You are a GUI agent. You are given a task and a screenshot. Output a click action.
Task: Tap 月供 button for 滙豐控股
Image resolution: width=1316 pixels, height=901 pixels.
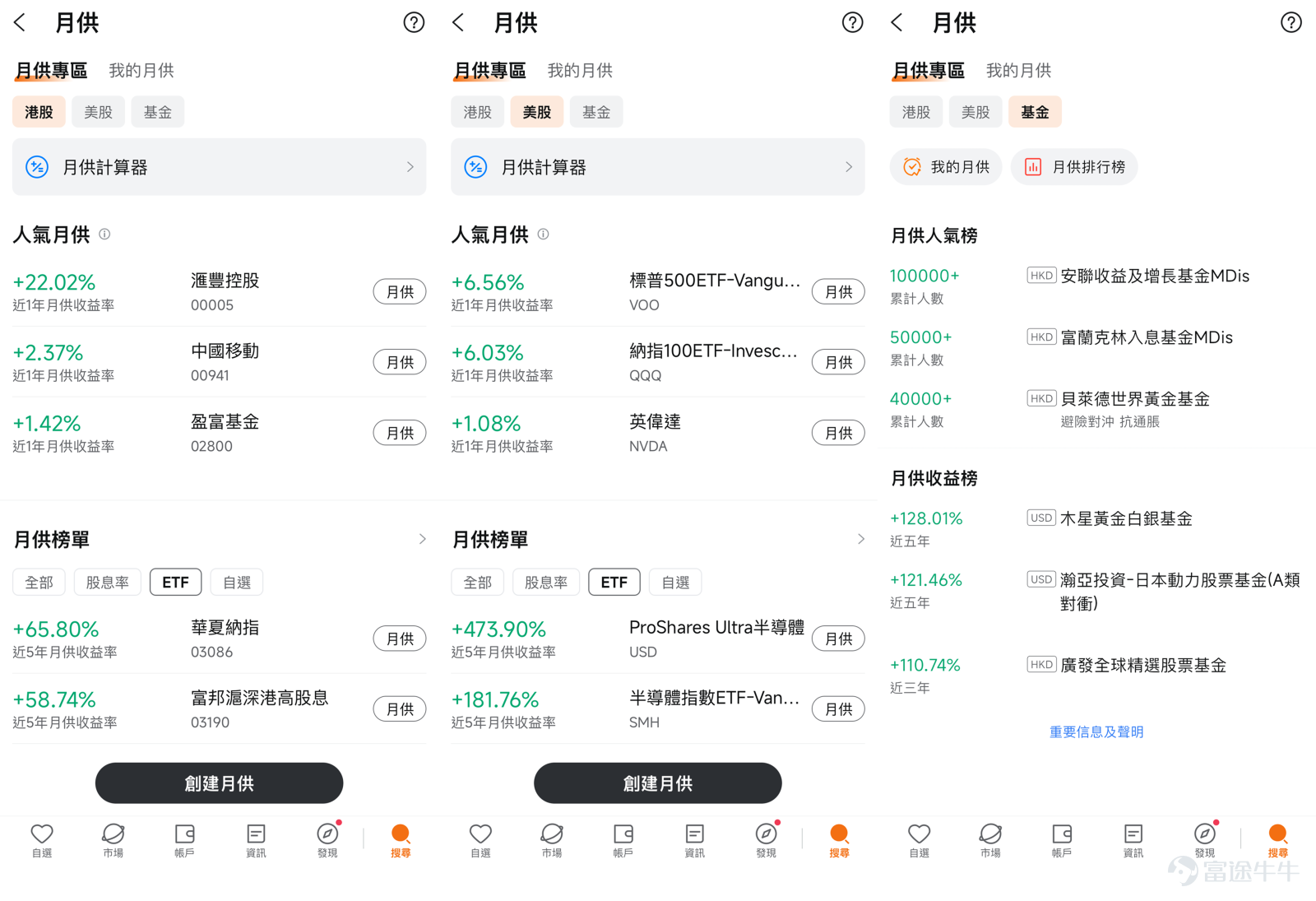(x=400, y=292)
